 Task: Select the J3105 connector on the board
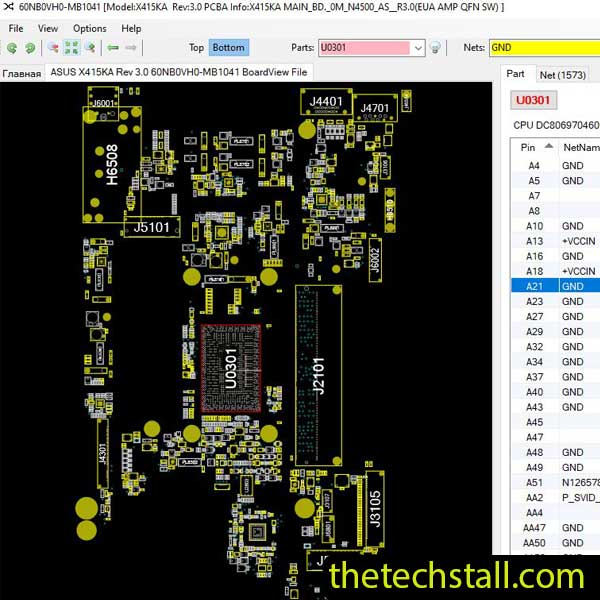click(x=375, y=509)
